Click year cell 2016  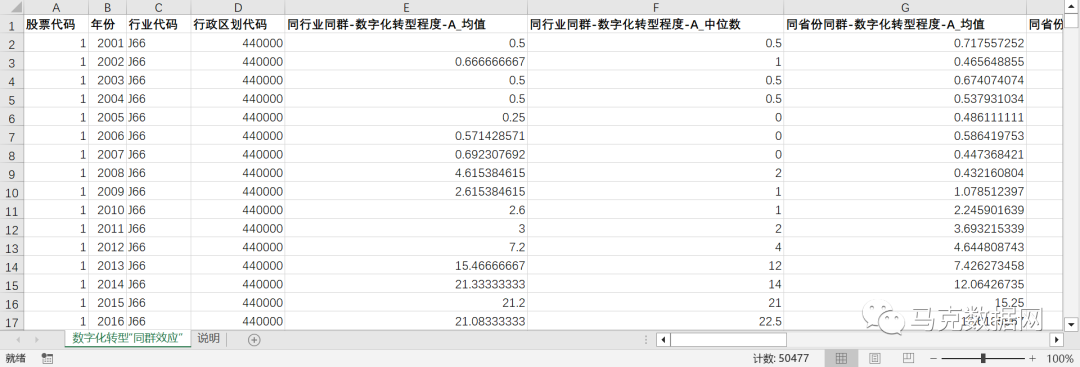coord(107,321)
